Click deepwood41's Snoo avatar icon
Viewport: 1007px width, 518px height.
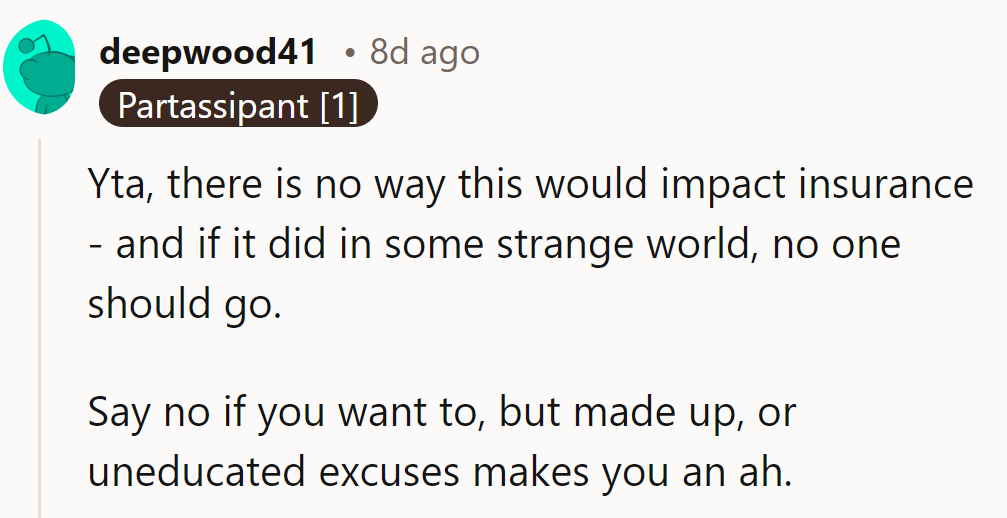click(x=40, y=67)
